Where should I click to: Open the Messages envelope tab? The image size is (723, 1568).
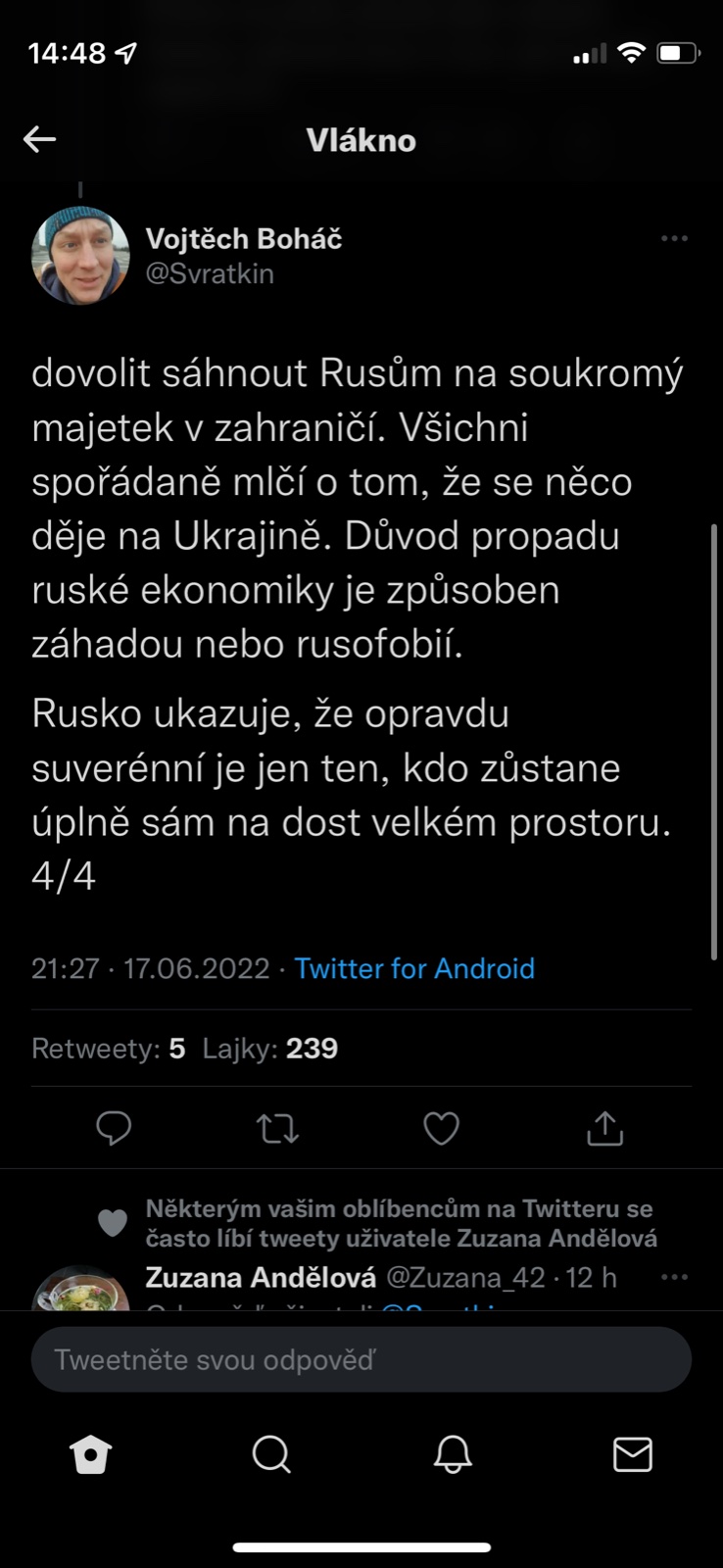[x=633, y=1455]
